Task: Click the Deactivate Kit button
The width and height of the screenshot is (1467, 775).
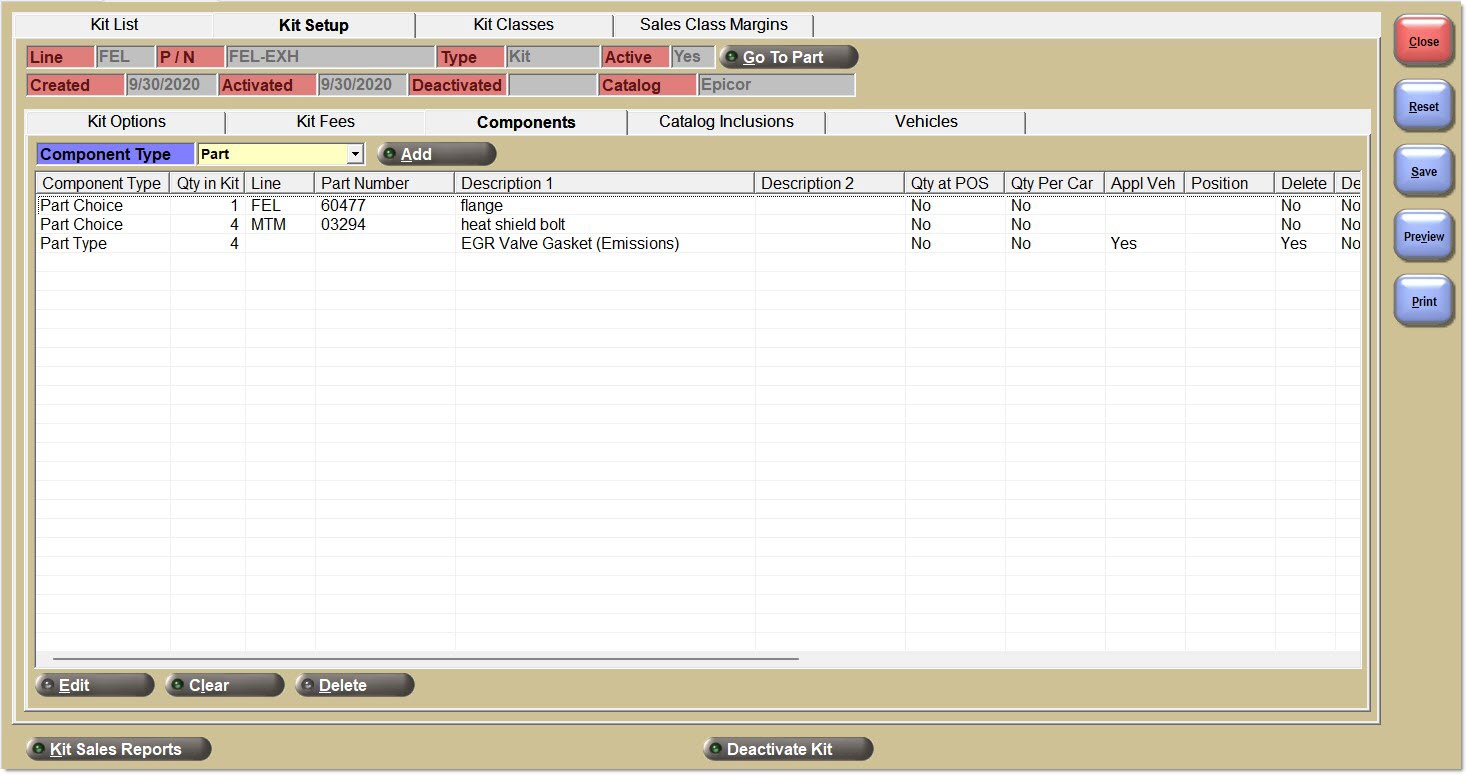Action: 788,749
